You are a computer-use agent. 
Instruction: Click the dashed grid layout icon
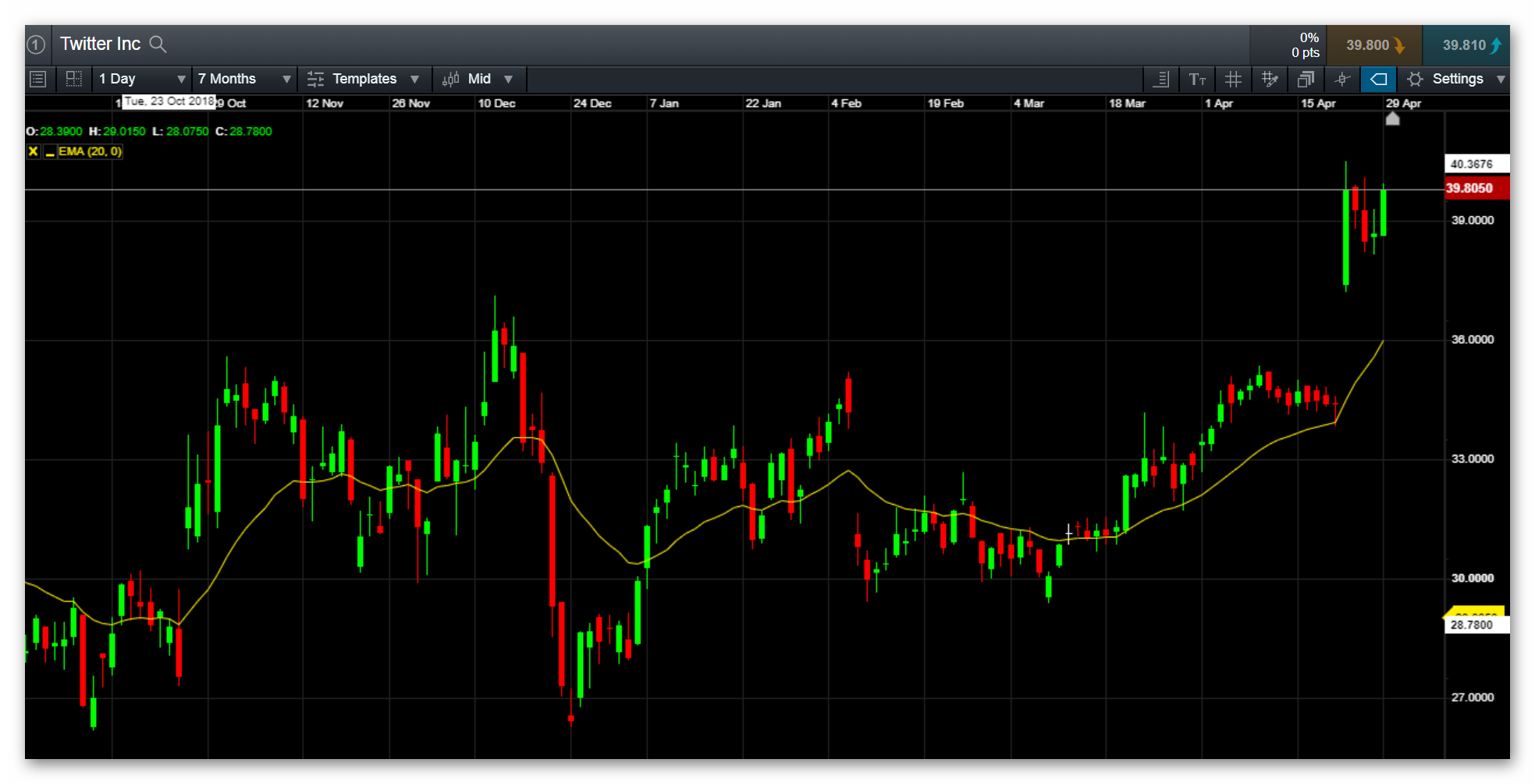pos(74,79)
